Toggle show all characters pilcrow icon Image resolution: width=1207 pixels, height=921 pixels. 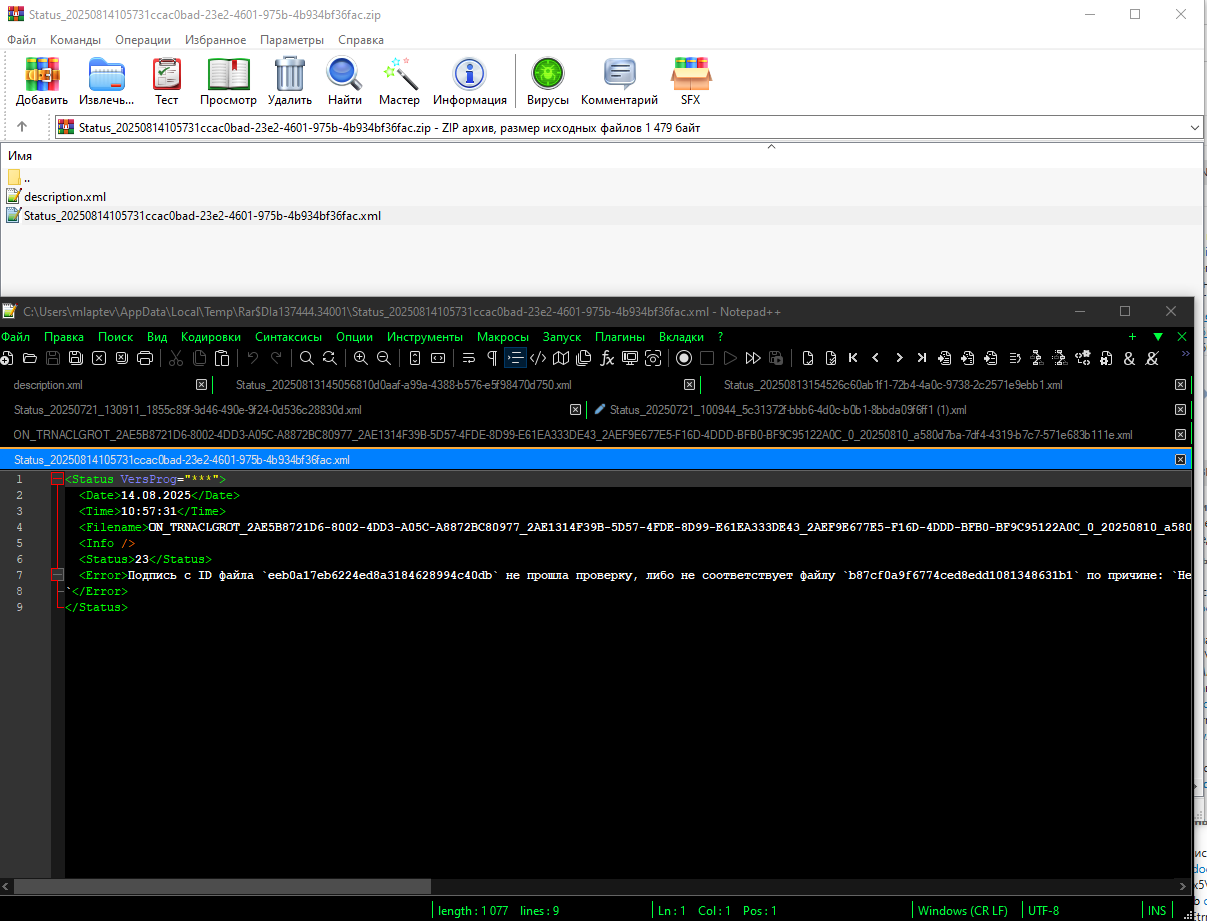coord(491,358)
